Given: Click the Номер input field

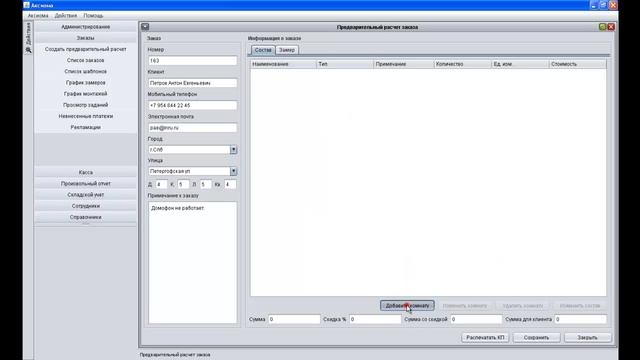Looking at the screenshot, I should tap(192, 60).
